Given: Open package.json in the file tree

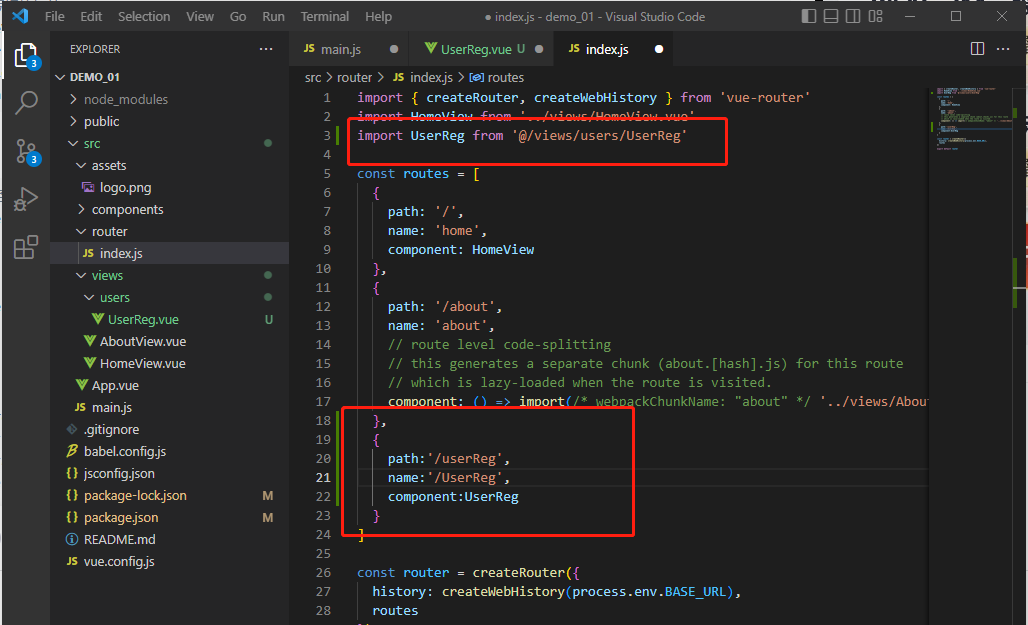Looking at the screenshot, I should coord(120,517).
